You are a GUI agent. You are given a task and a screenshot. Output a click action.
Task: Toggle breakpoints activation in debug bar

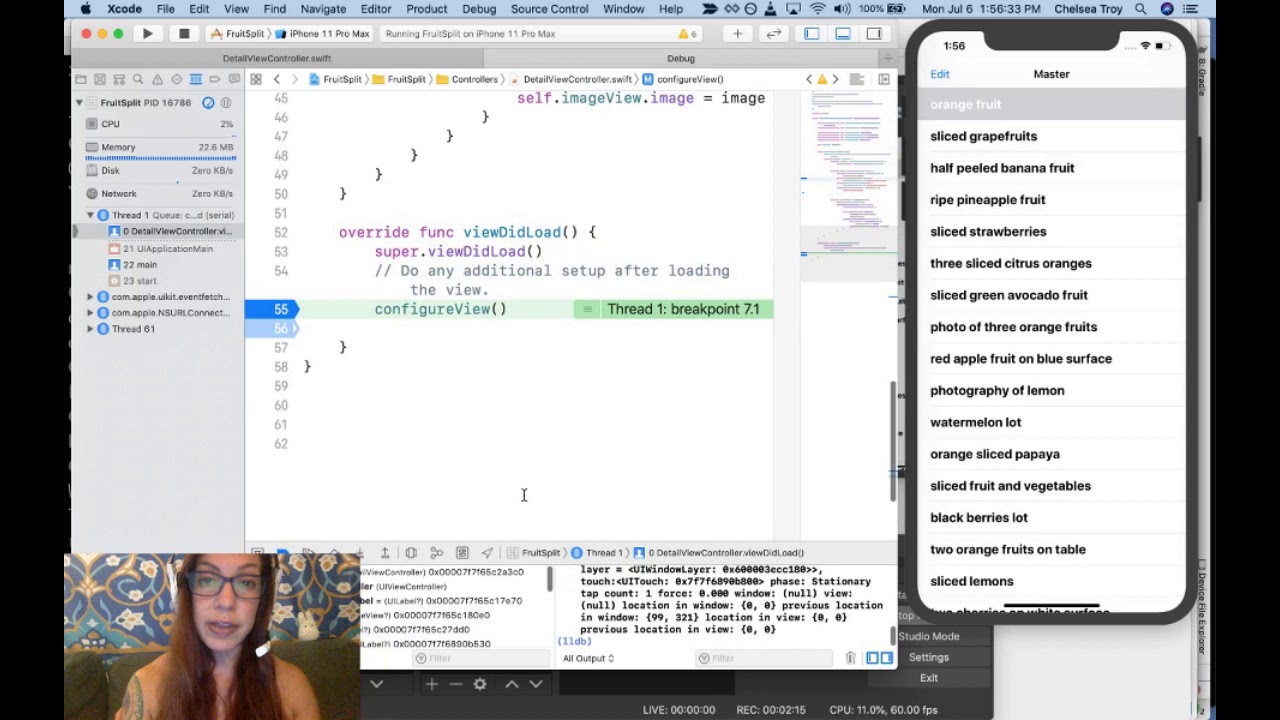[x=283, y=553]
